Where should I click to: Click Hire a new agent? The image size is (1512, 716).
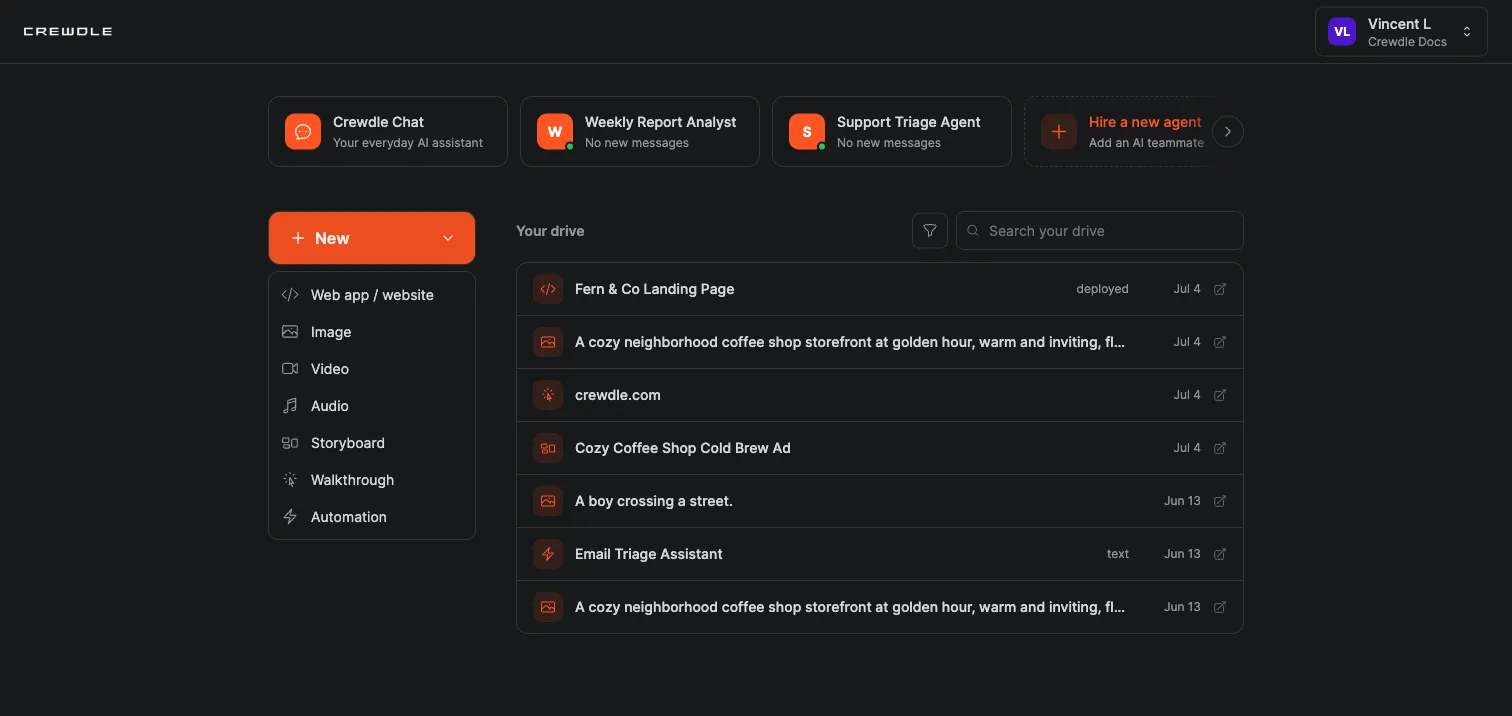pos(1120,131)
